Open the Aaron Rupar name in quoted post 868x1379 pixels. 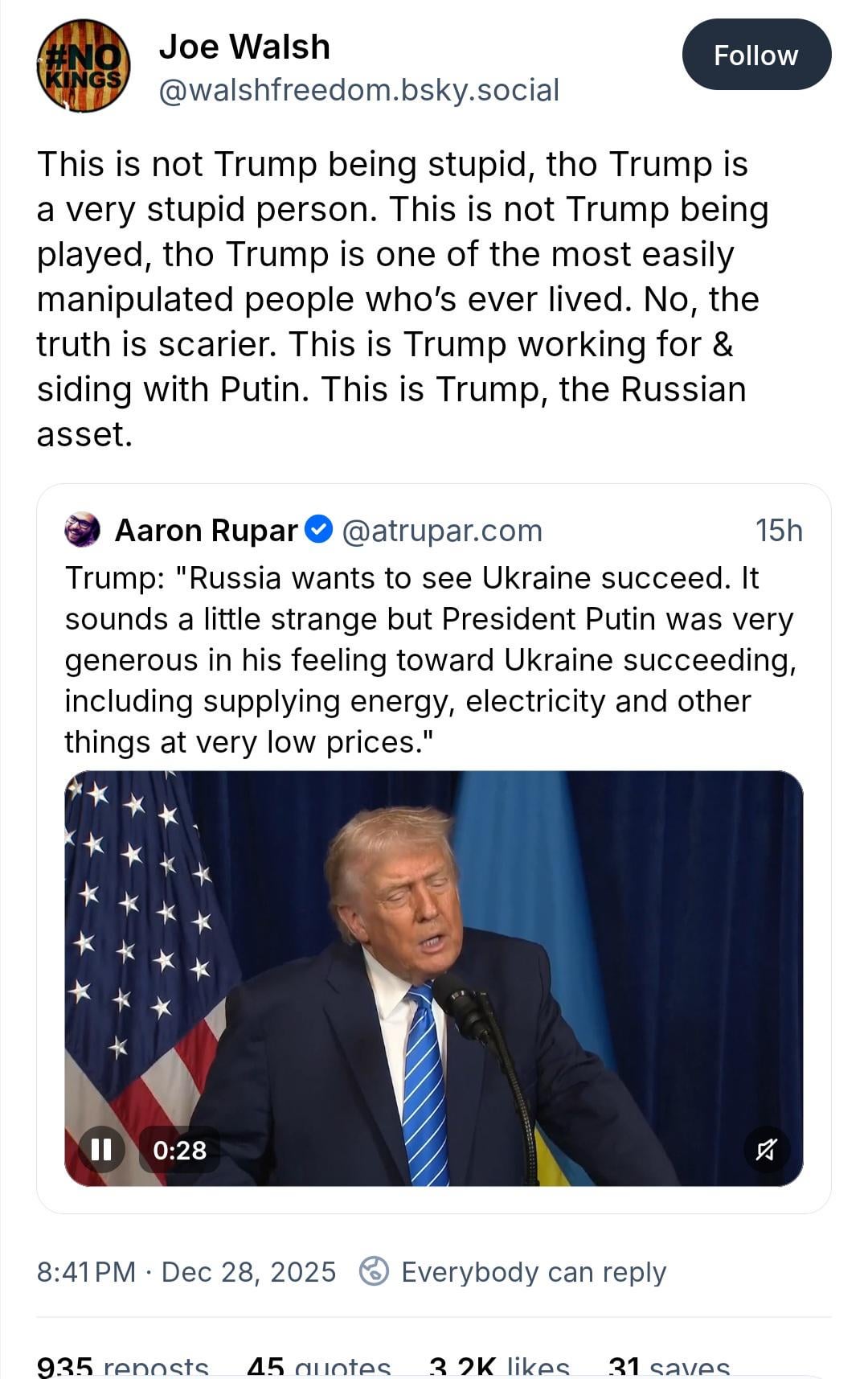pos(206,531)
